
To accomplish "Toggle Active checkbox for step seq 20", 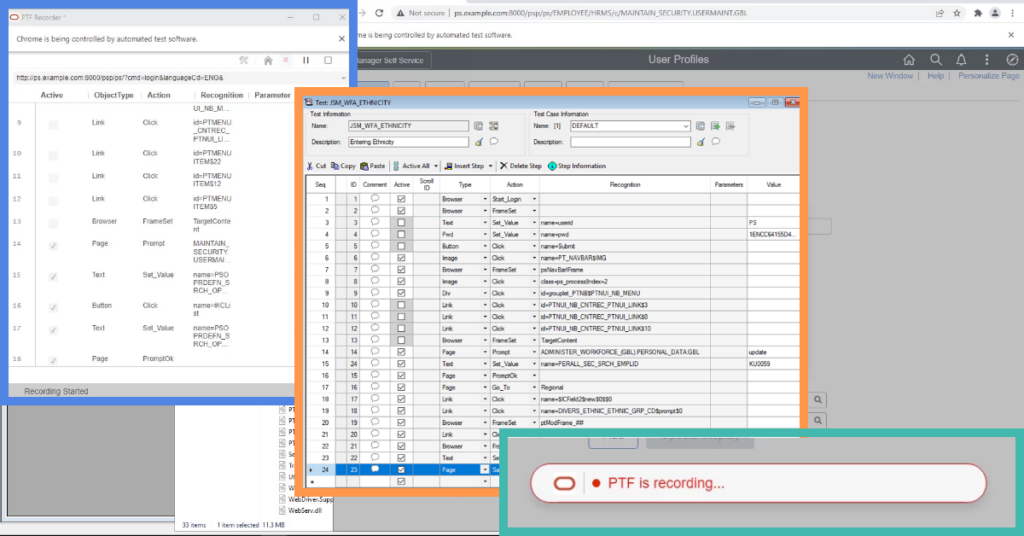I will 401,422.
